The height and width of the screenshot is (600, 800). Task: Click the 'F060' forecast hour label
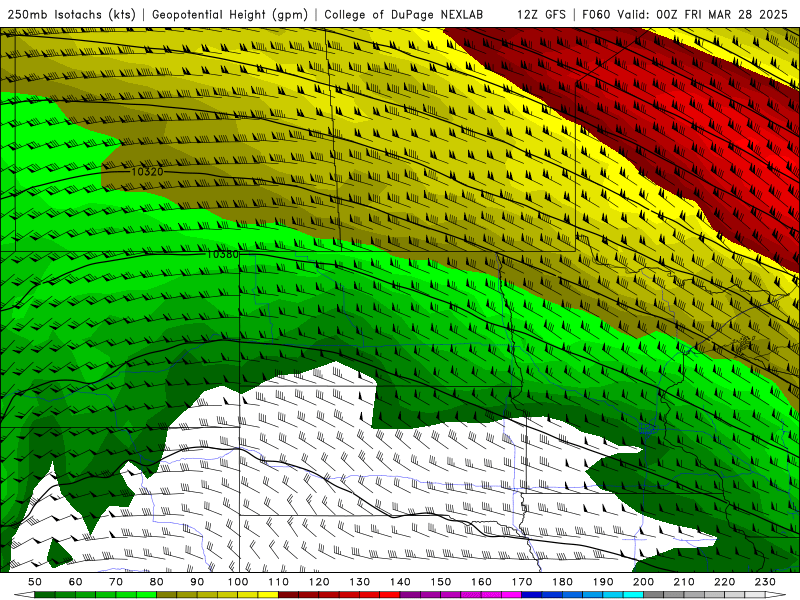point(596,14)
